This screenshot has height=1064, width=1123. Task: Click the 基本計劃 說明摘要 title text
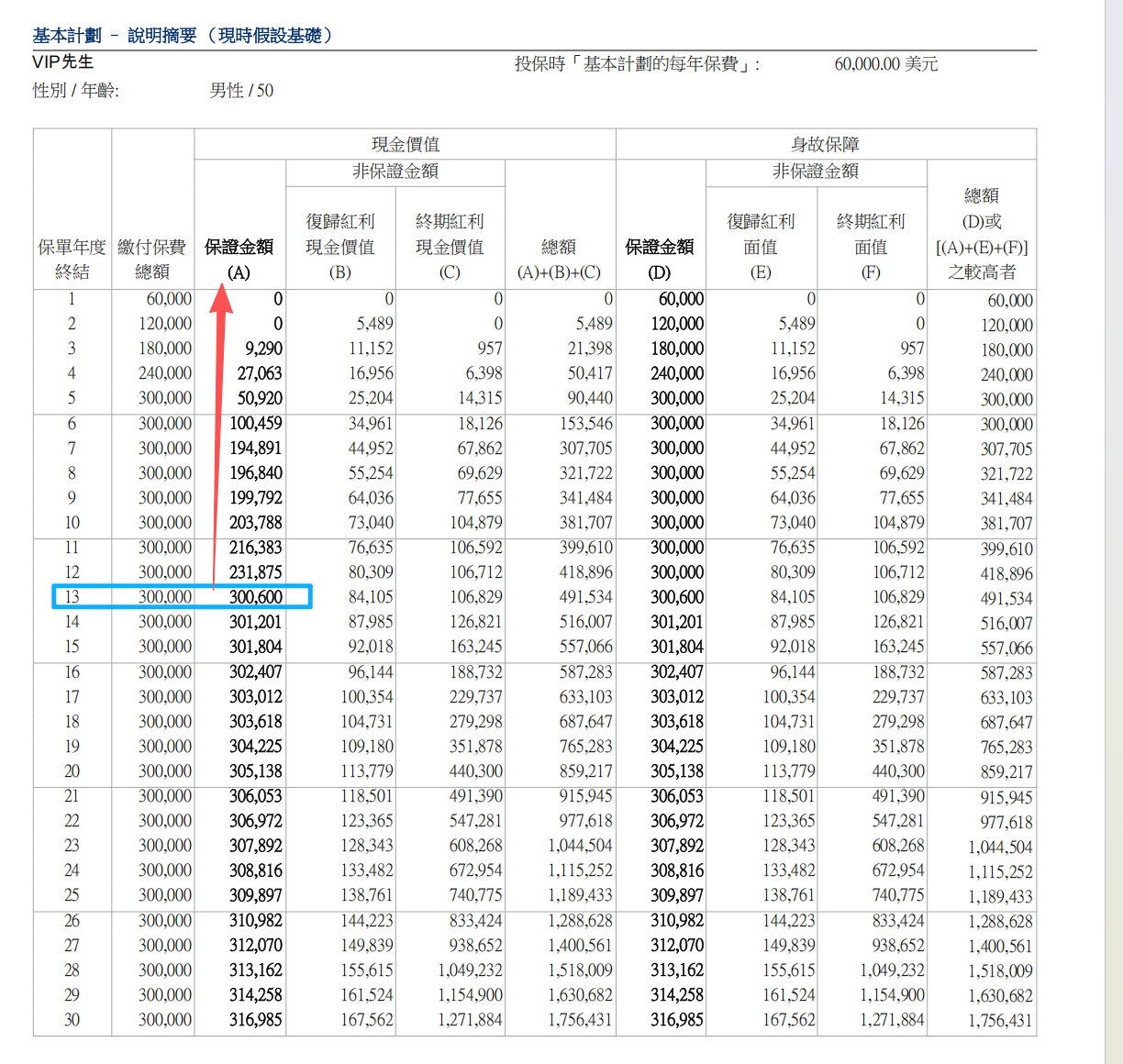click(183, 36)
